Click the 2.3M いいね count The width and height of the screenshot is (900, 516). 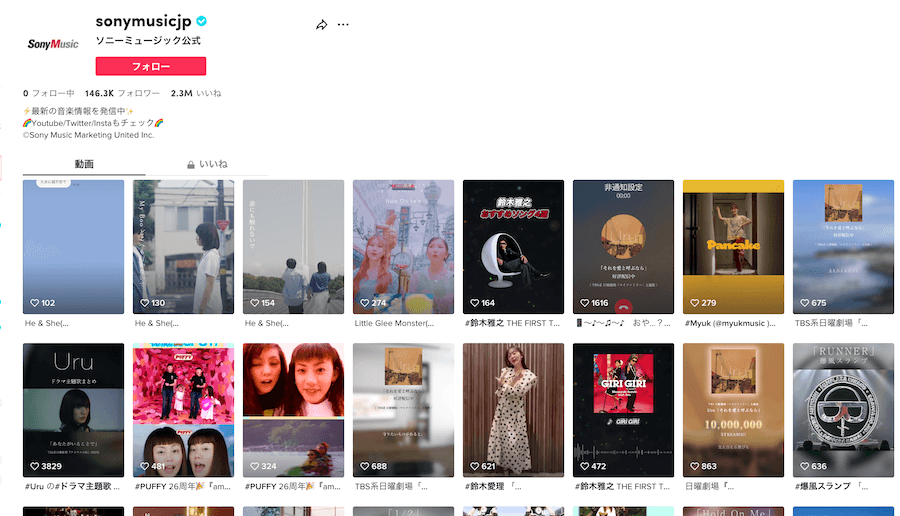click(x=196, y=93)
